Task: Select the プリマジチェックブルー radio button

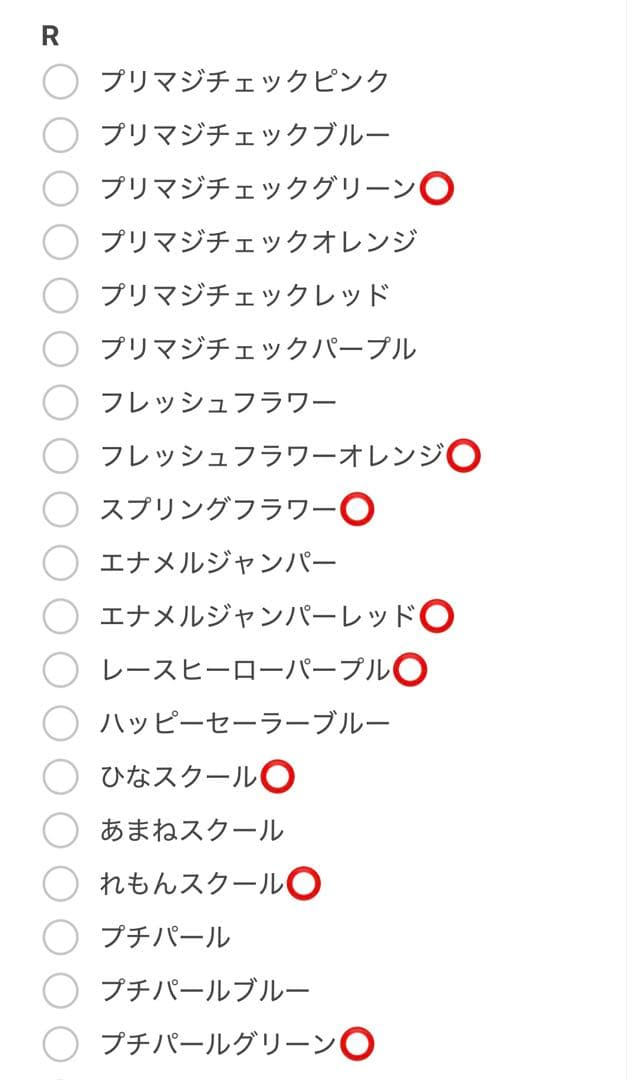Action: (61, 133)
